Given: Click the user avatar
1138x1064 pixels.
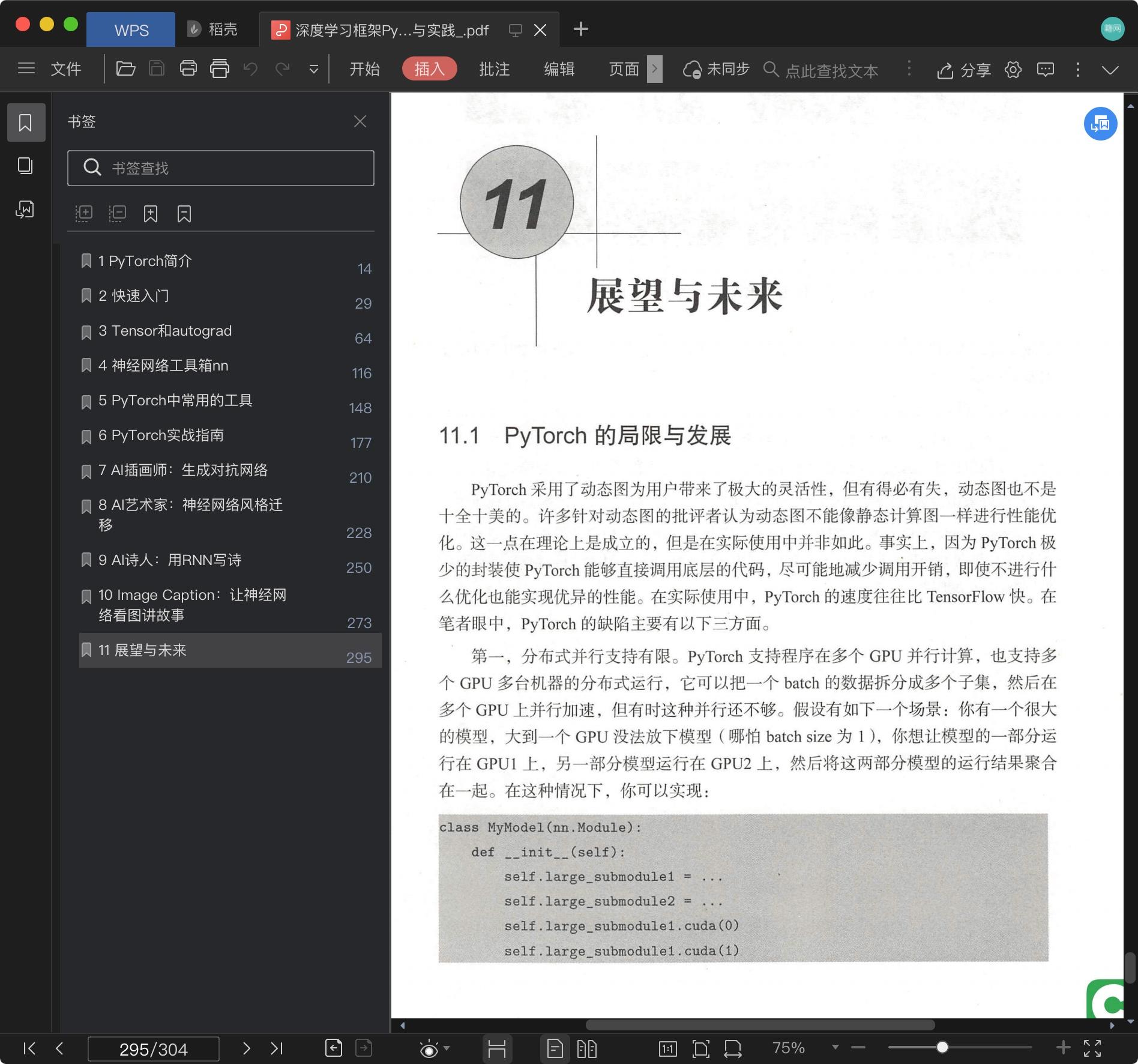Looking at the screenshot, I should 1112,29.
